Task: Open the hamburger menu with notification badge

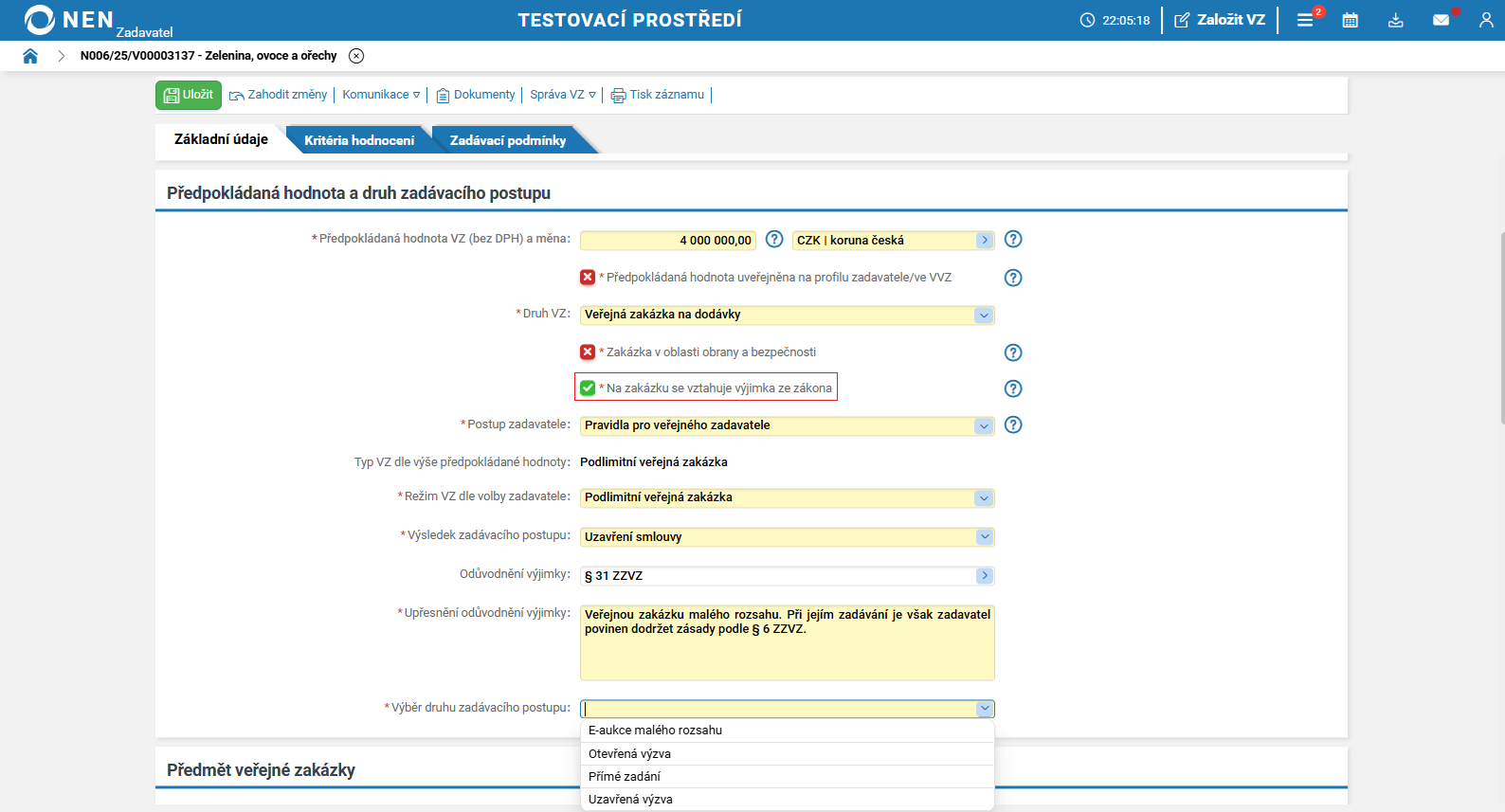Action: 1306,20
